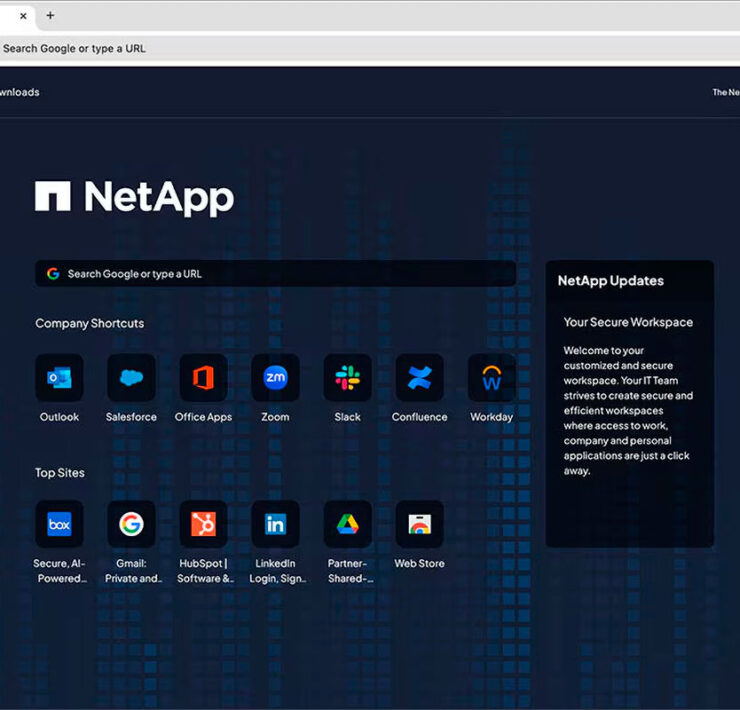Open a new browser tab
The image size is (740, 710).
[x=50, y=16]
